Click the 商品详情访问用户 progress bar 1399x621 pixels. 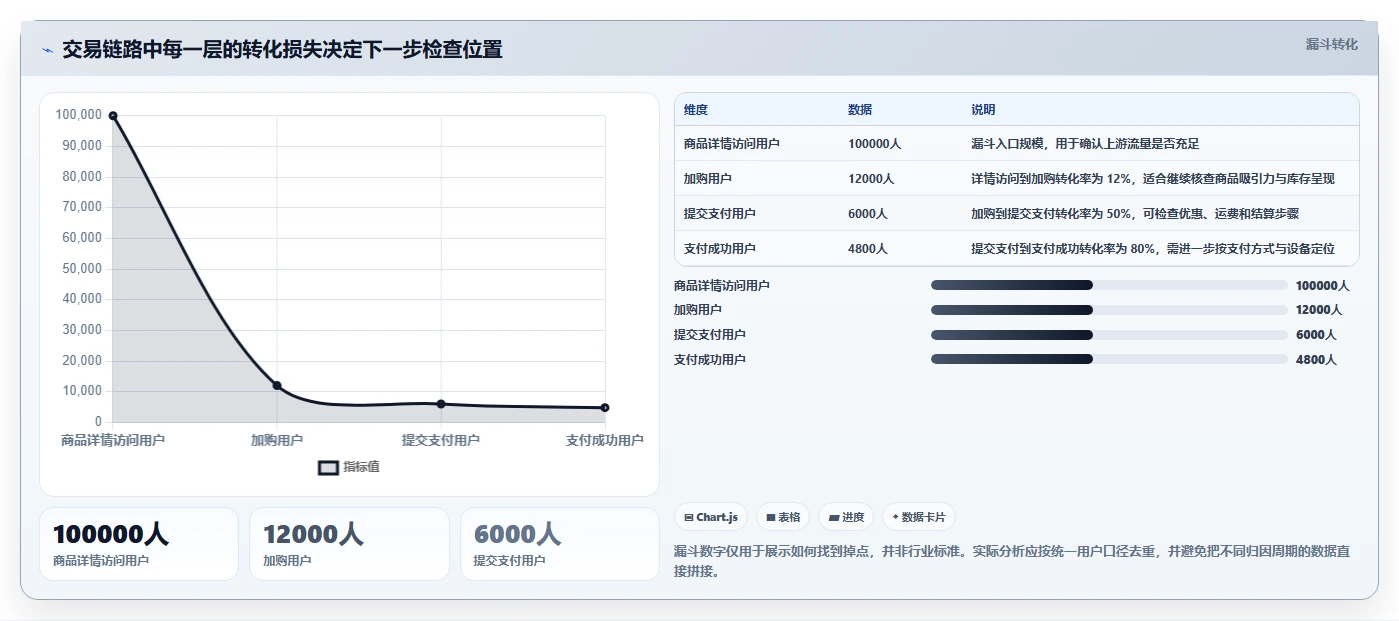pyautogui.click(x=1109, y=285)
